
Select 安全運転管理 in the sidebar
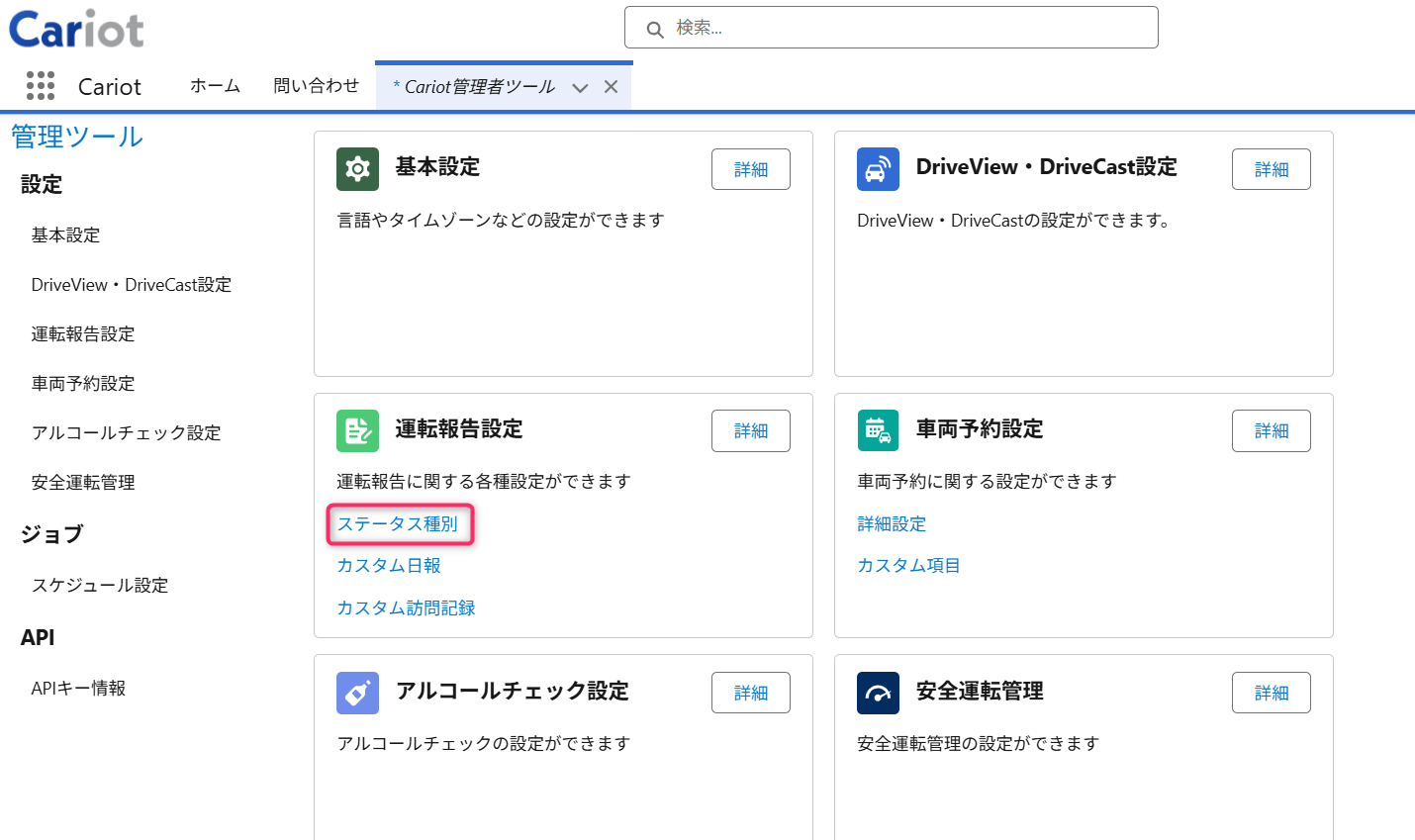(83, 482)
